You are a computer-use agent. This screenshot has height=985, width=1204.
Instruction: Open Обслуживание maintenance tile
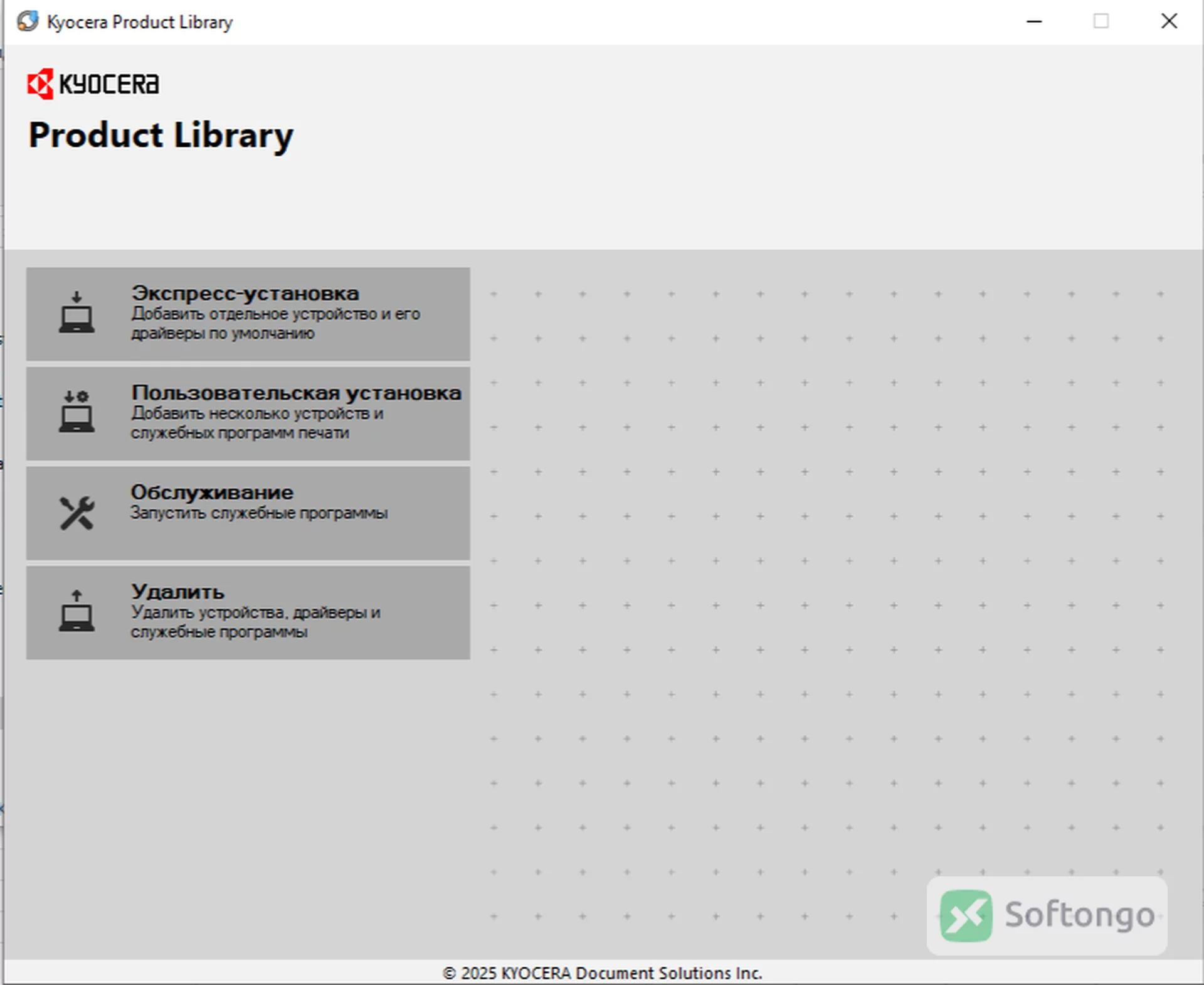(248, 513)
